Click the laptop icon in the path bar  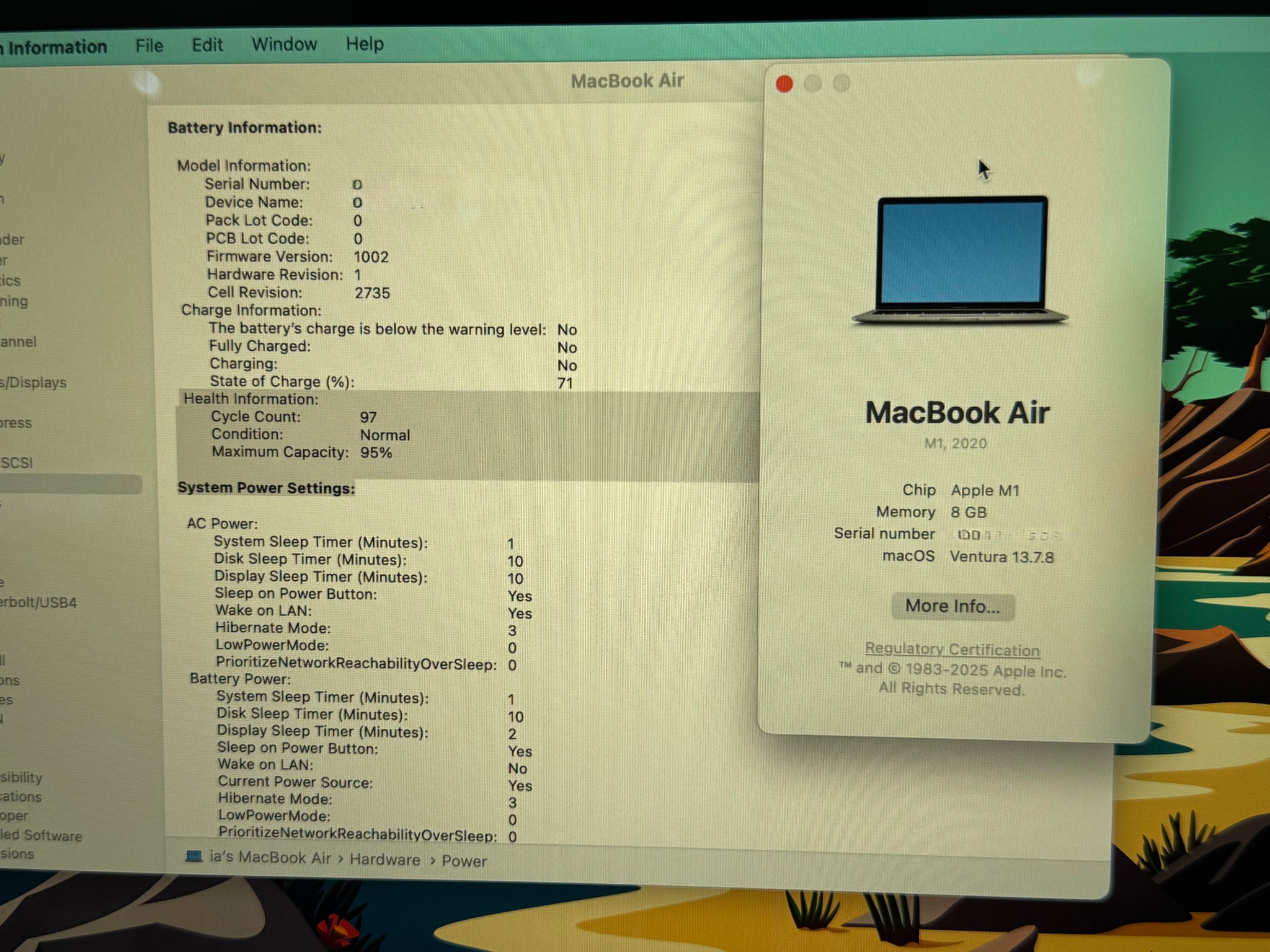(x=194, y=856)
